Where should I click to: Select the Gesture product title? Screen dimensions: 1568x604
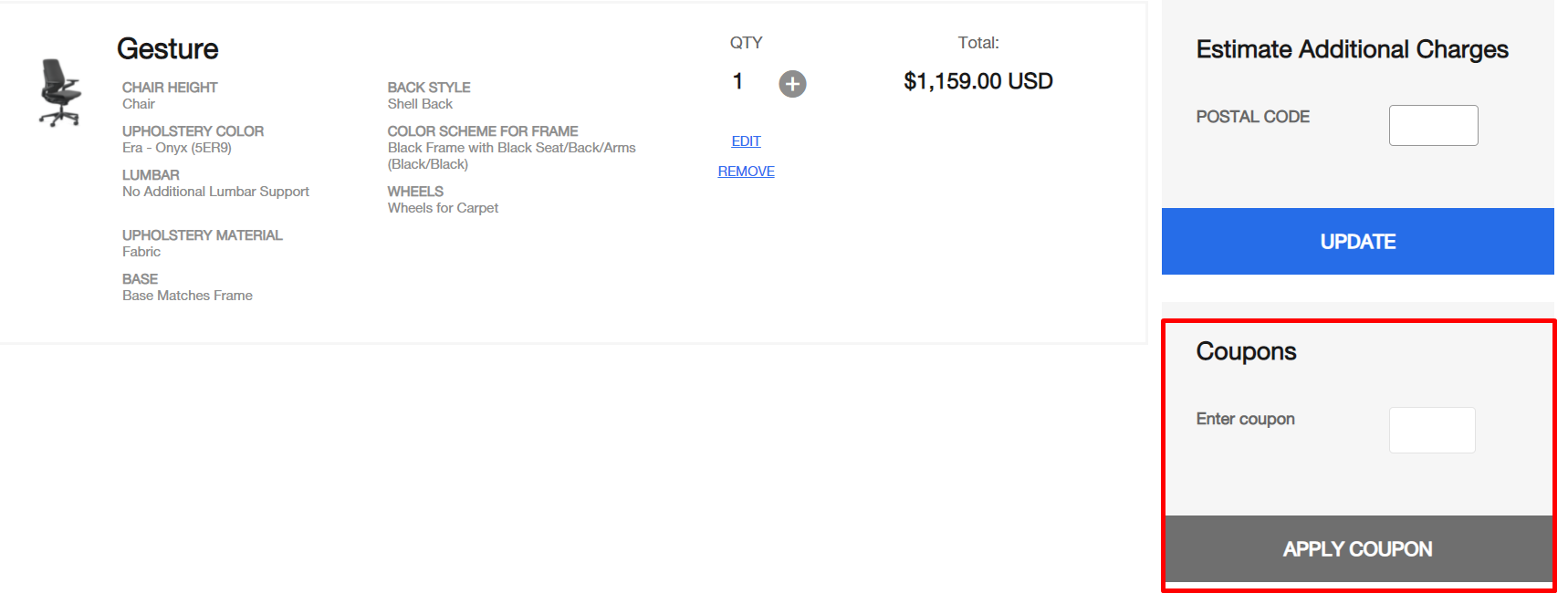[168, 49]
